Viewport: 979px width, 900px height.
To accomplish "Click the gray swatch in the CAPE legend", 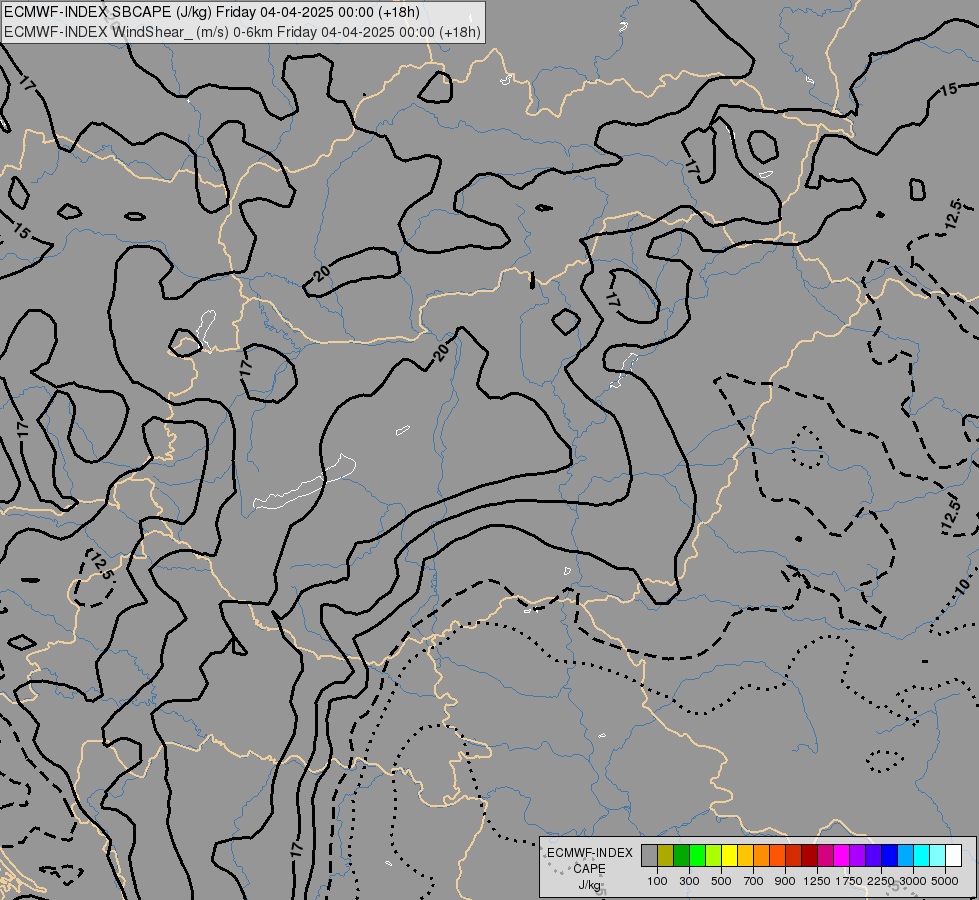I will tap(649, 855).
